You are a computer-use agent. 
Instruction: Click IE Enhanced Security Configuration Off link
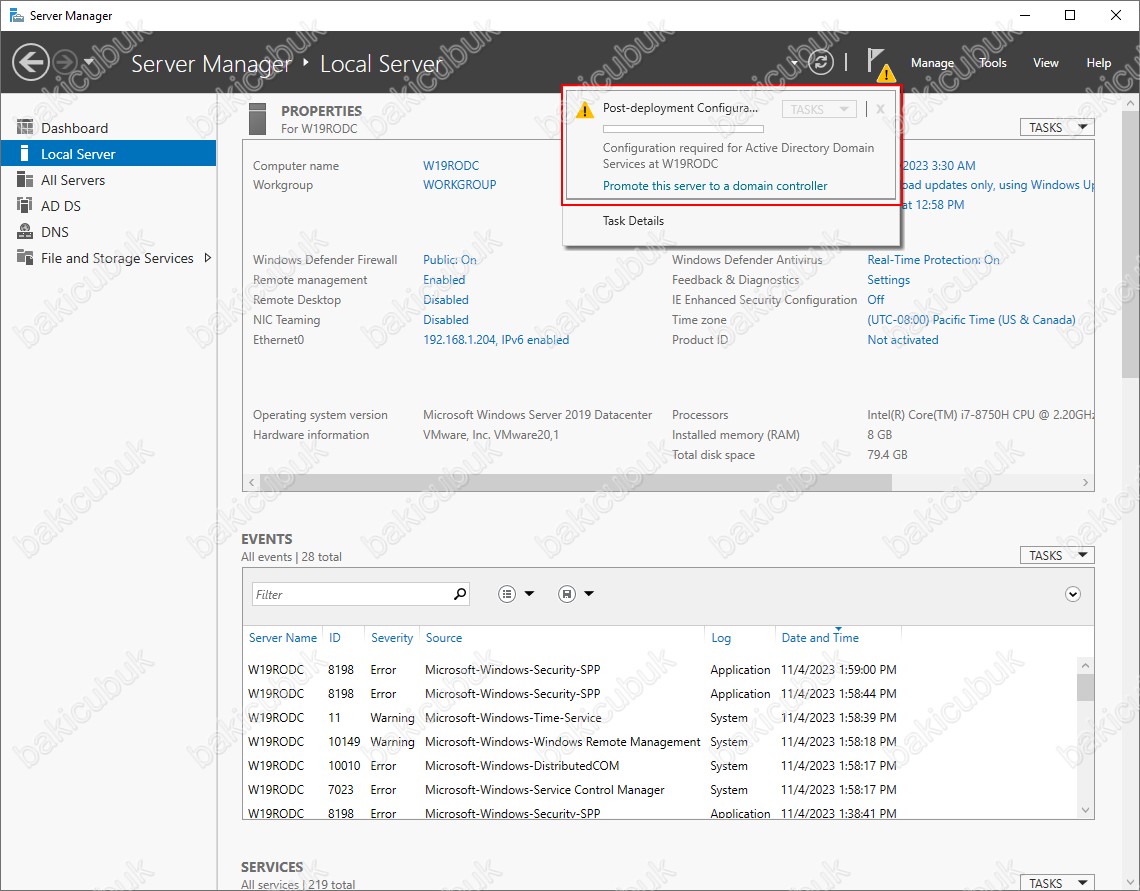point(875,299)
